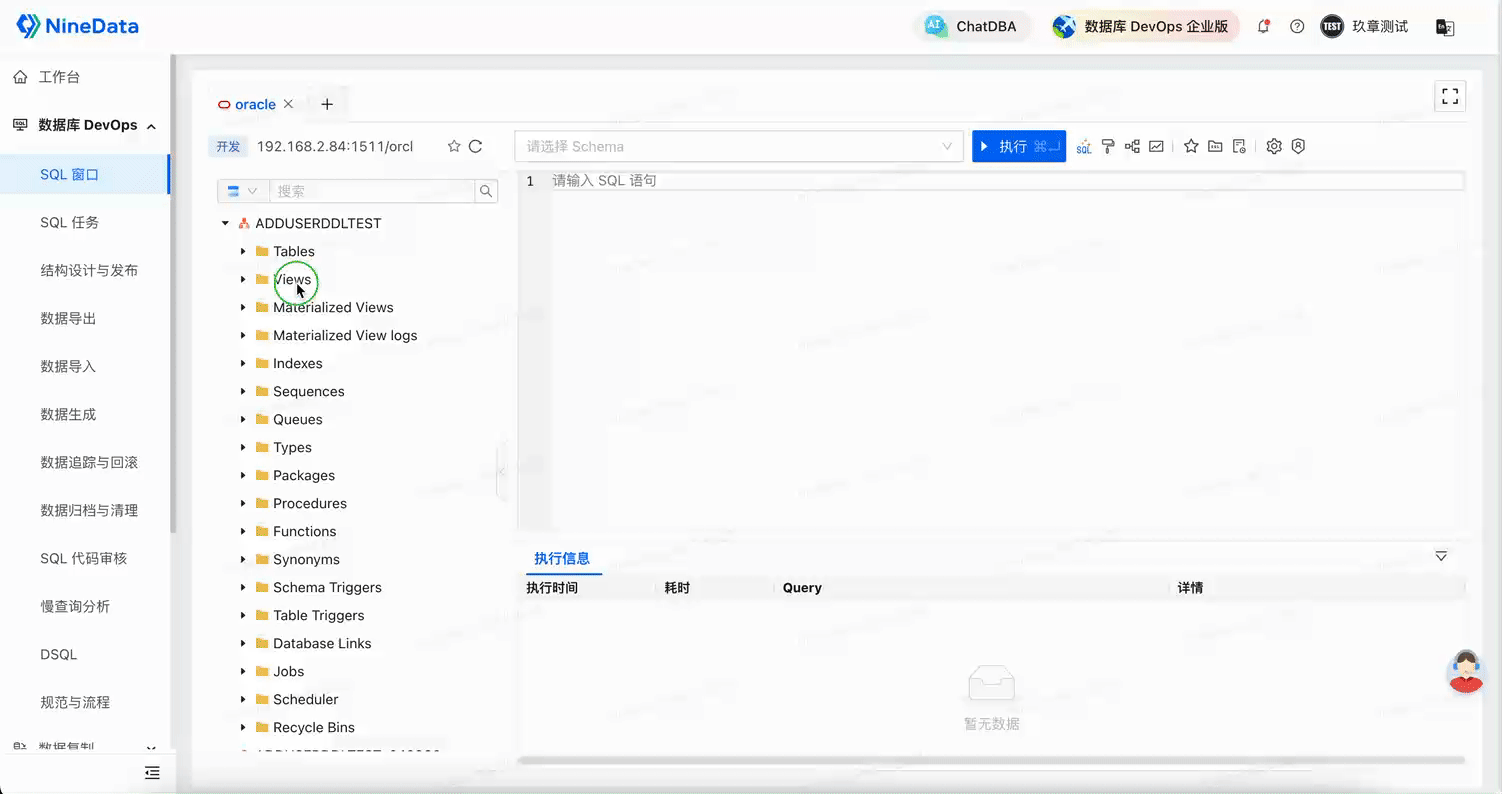Click the 执行 run button

(x=1019, y=147)
